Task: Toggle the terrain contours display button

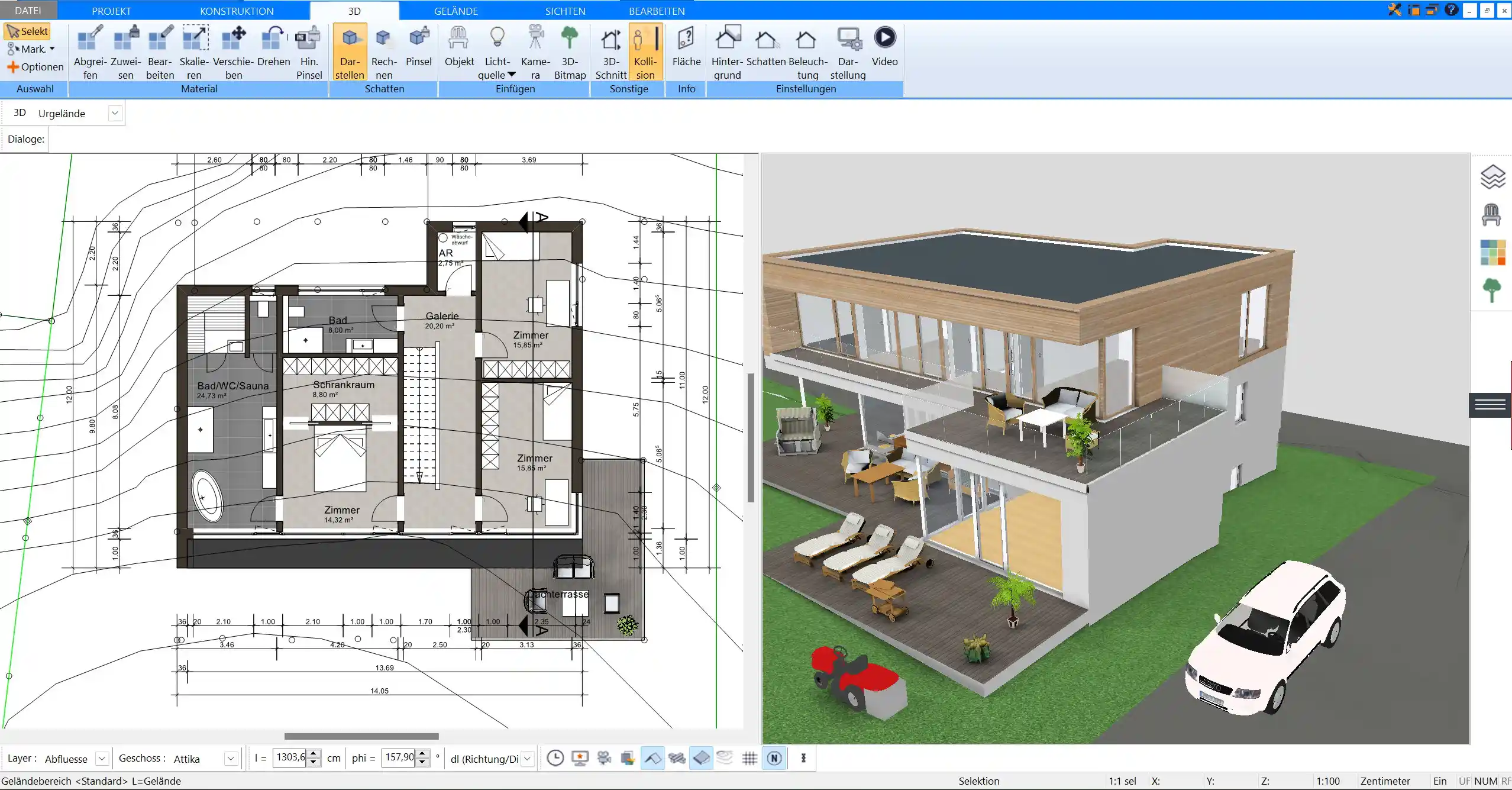Action: (x=725, y=758)
